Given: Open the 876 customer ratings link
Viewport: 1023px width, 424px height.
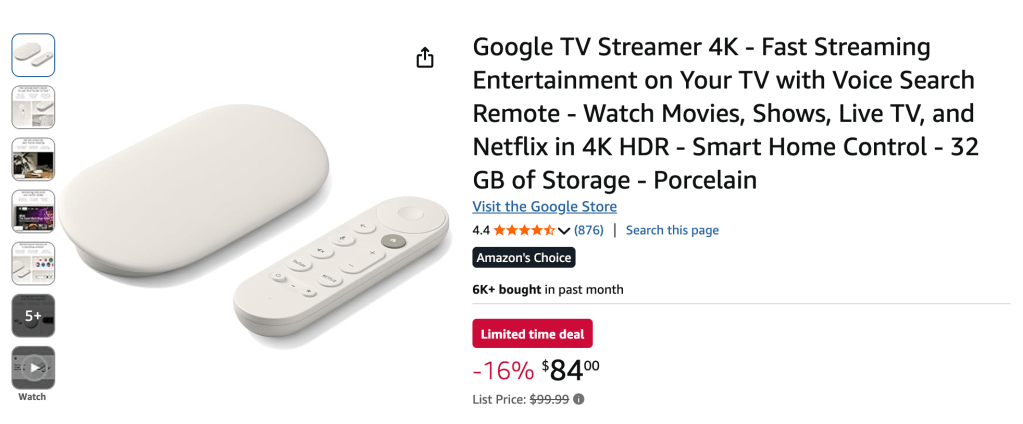Looking at the screenshot, I should click(588, 230).
